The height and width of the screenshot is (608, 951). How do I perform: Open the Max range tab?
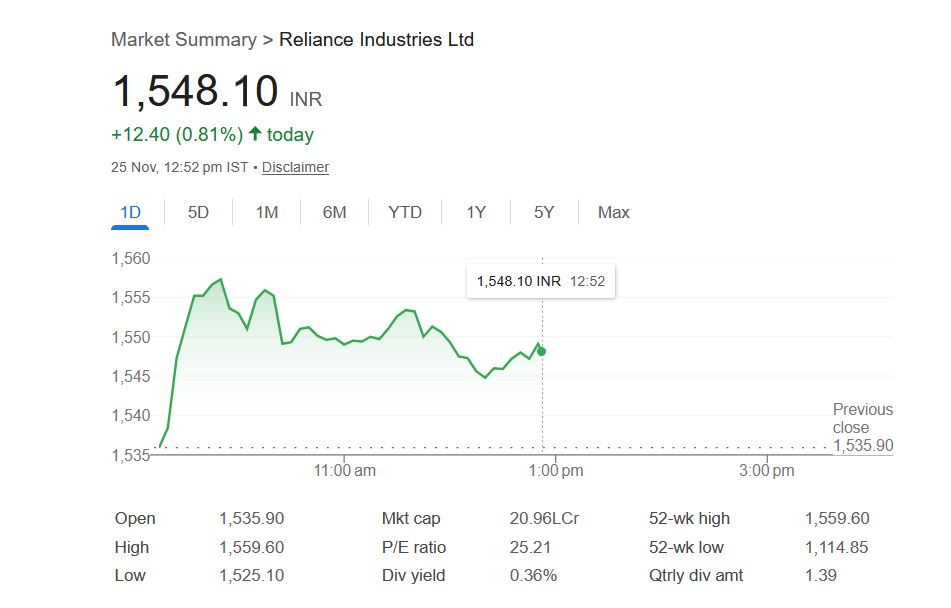[x=614, y=212]
